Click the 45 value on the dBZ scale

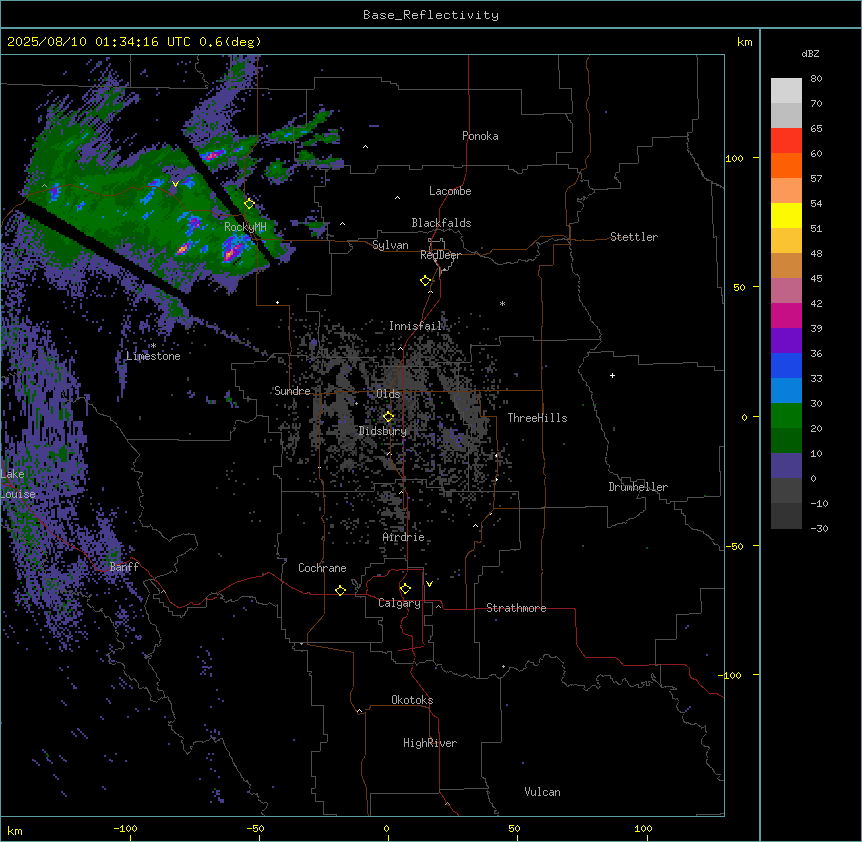816,279
